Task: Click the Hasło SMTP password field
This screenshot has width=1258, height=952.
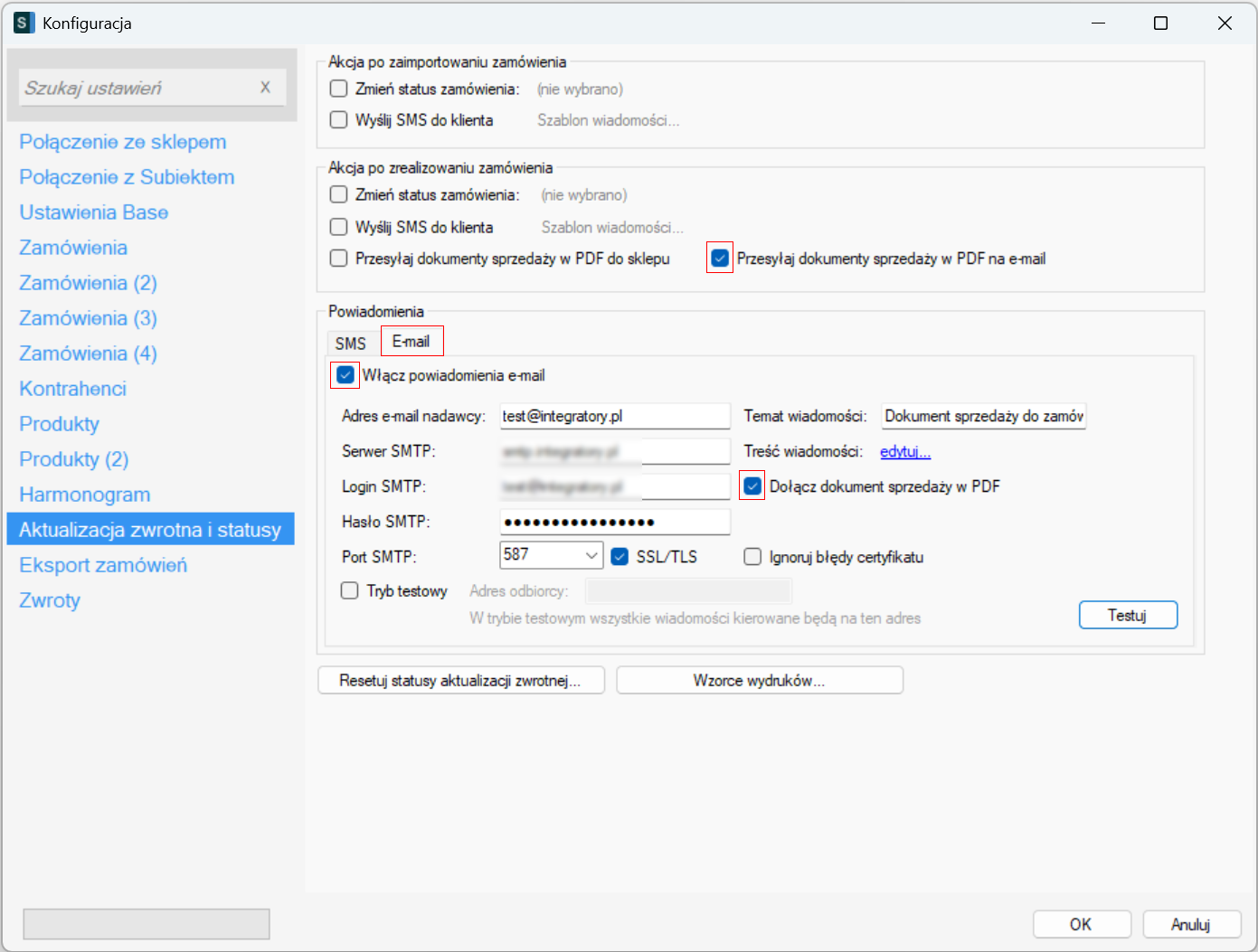Action: (615, 522)
